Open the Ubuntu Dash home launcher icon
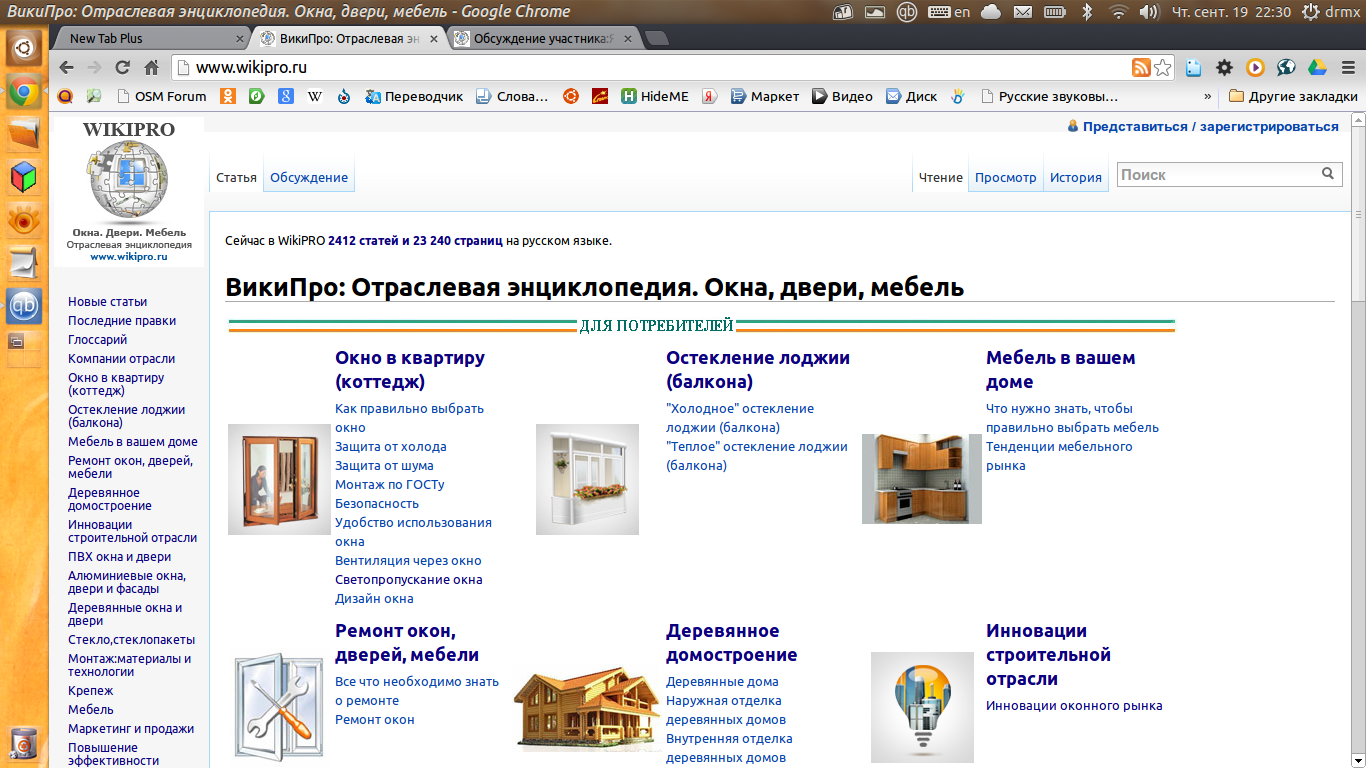This screenshot has height=768, width=1366. click(x=24, y=47)
